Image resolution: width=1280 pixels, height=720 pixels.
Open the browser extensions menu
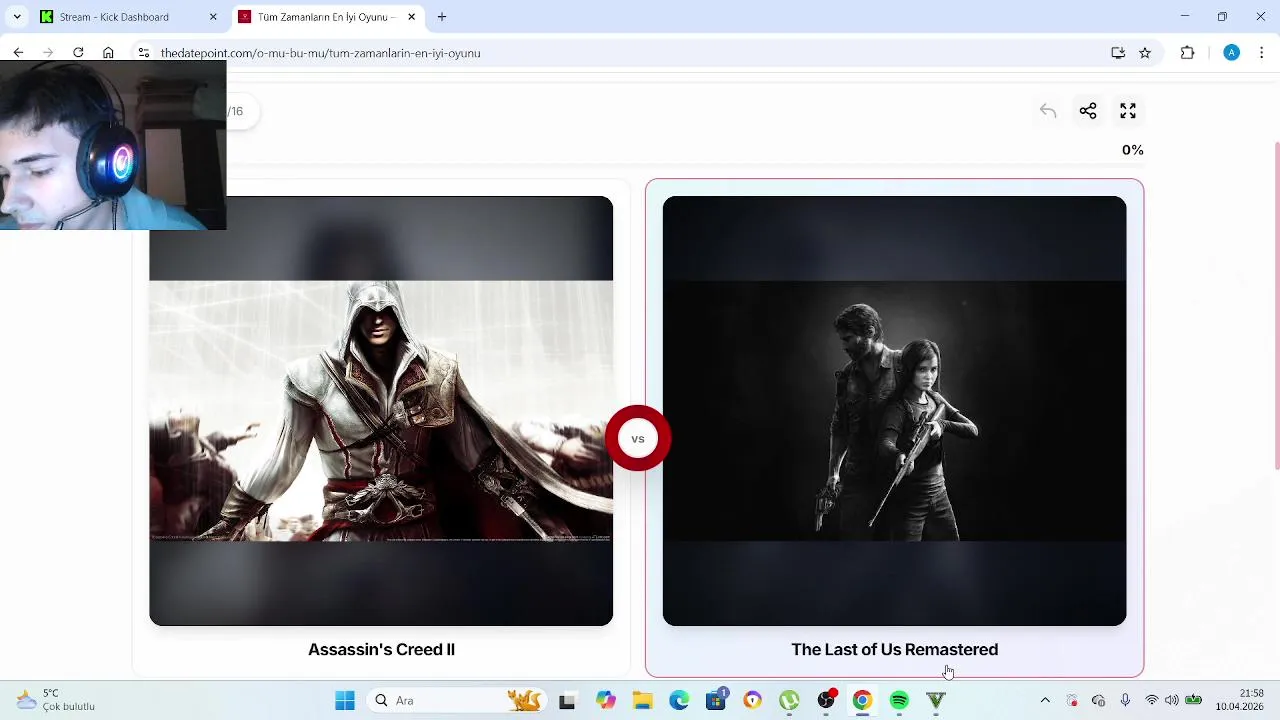click(1188, 53)
